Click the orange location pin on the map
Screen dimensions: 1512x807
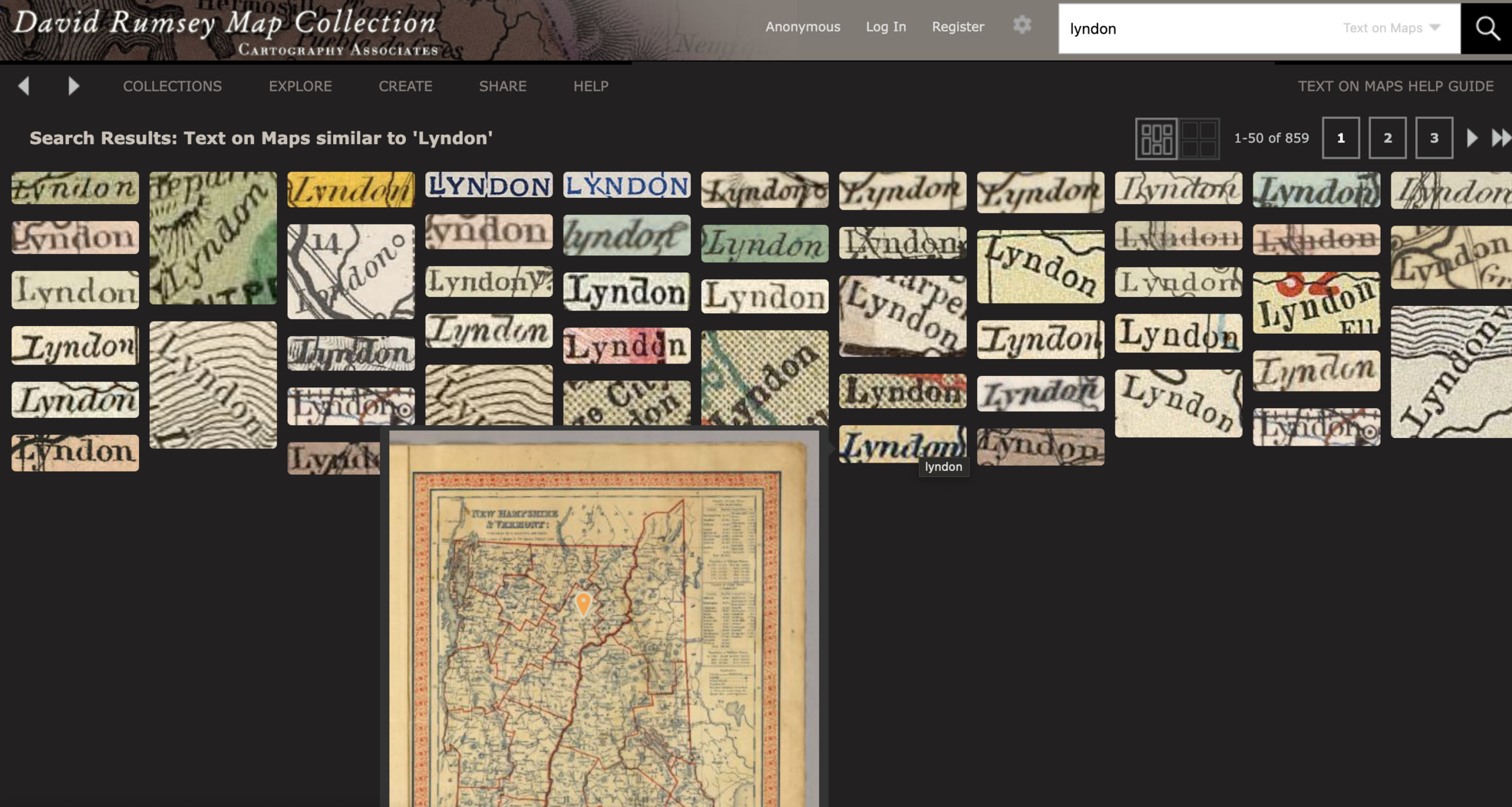(583, 603)
